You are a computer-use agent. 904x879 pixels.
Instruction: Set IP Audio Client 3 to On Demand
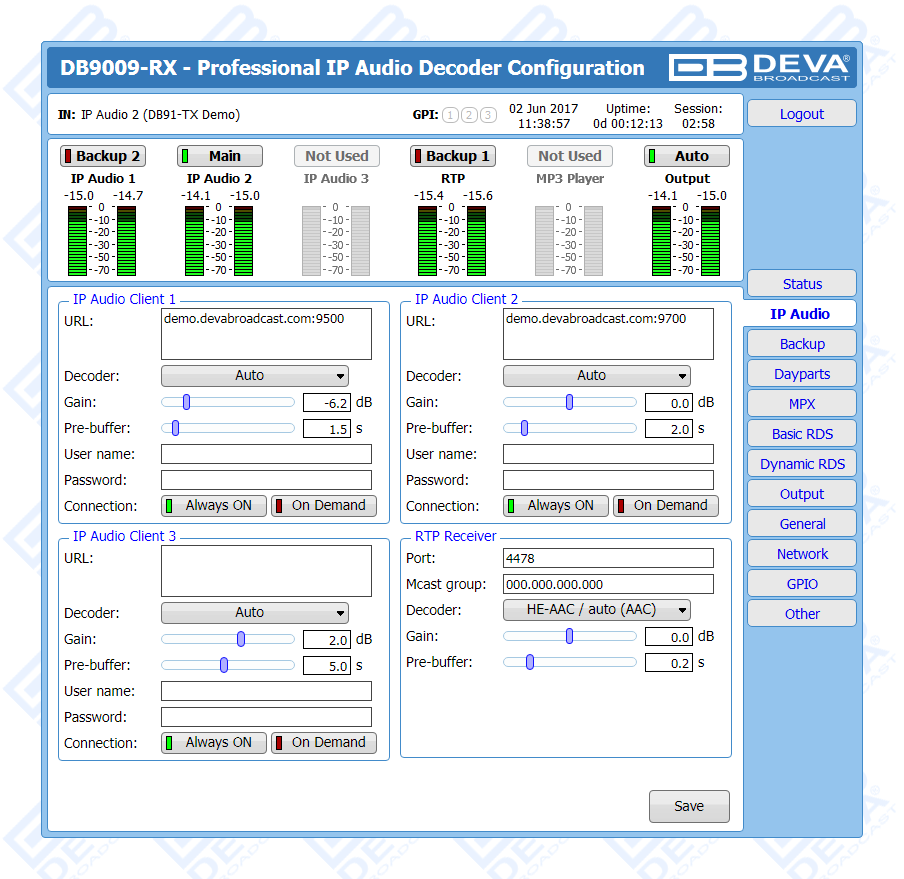324,743
